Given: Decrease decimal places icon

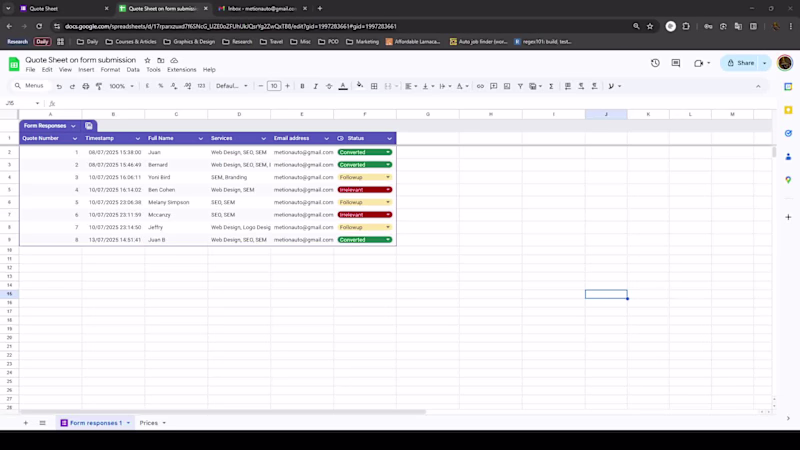Looking at the screenshot, I should pyautogui.click(x=174, y=86).
